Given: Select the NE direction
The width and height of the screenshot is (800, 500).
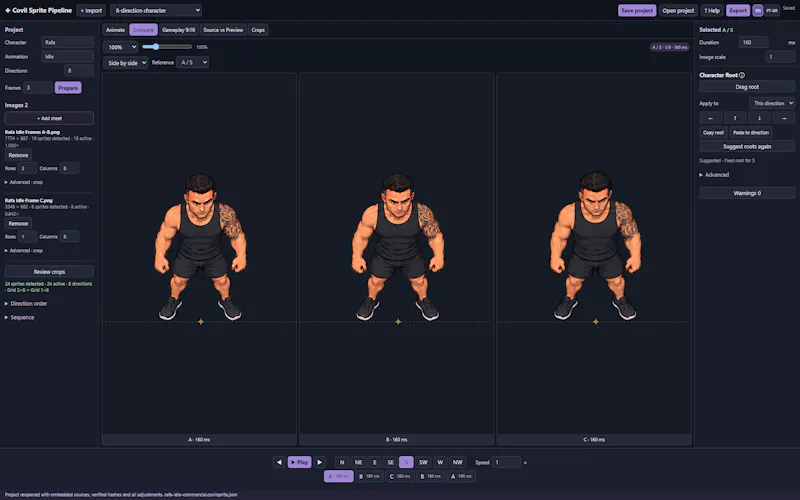Looking at the screenshot, I should pos(358,462).
